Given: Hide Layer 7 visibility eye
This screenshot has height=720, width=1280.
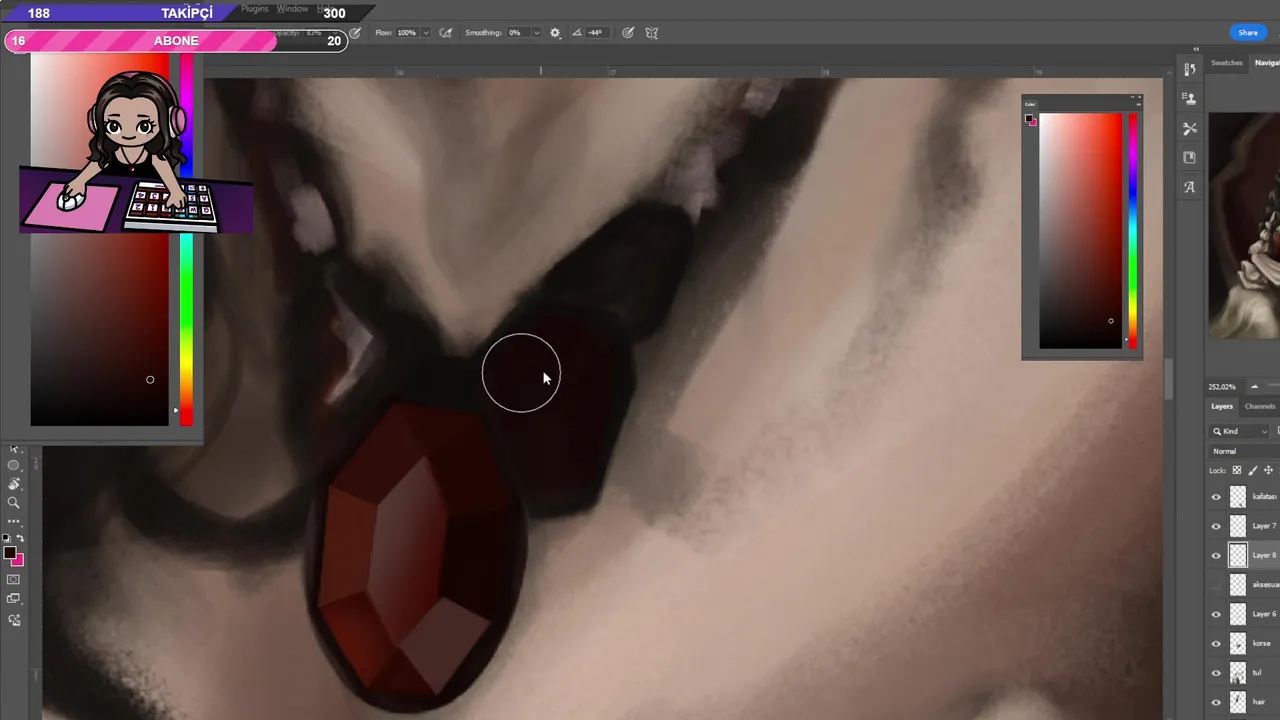Looking at the screenshot, I should pos(1216,526).
